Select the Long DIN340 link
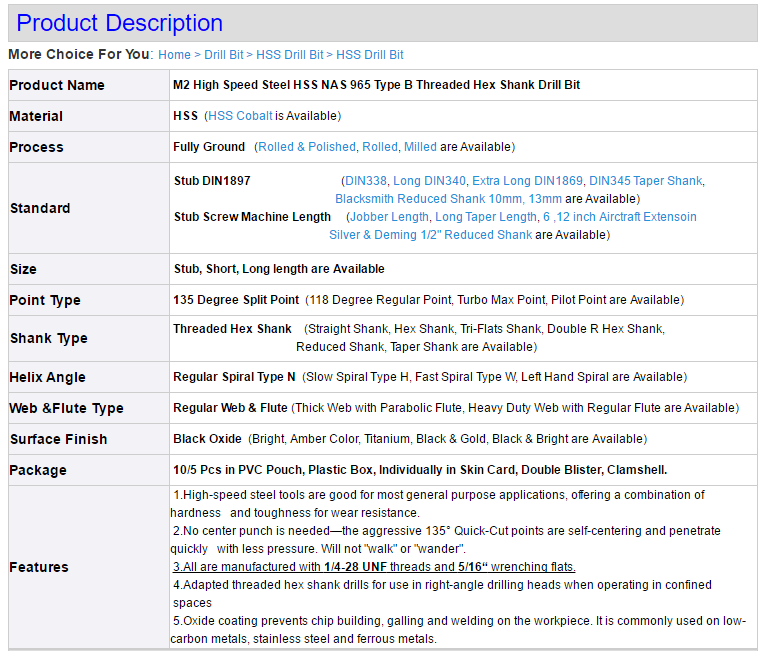 click(430, 181)
